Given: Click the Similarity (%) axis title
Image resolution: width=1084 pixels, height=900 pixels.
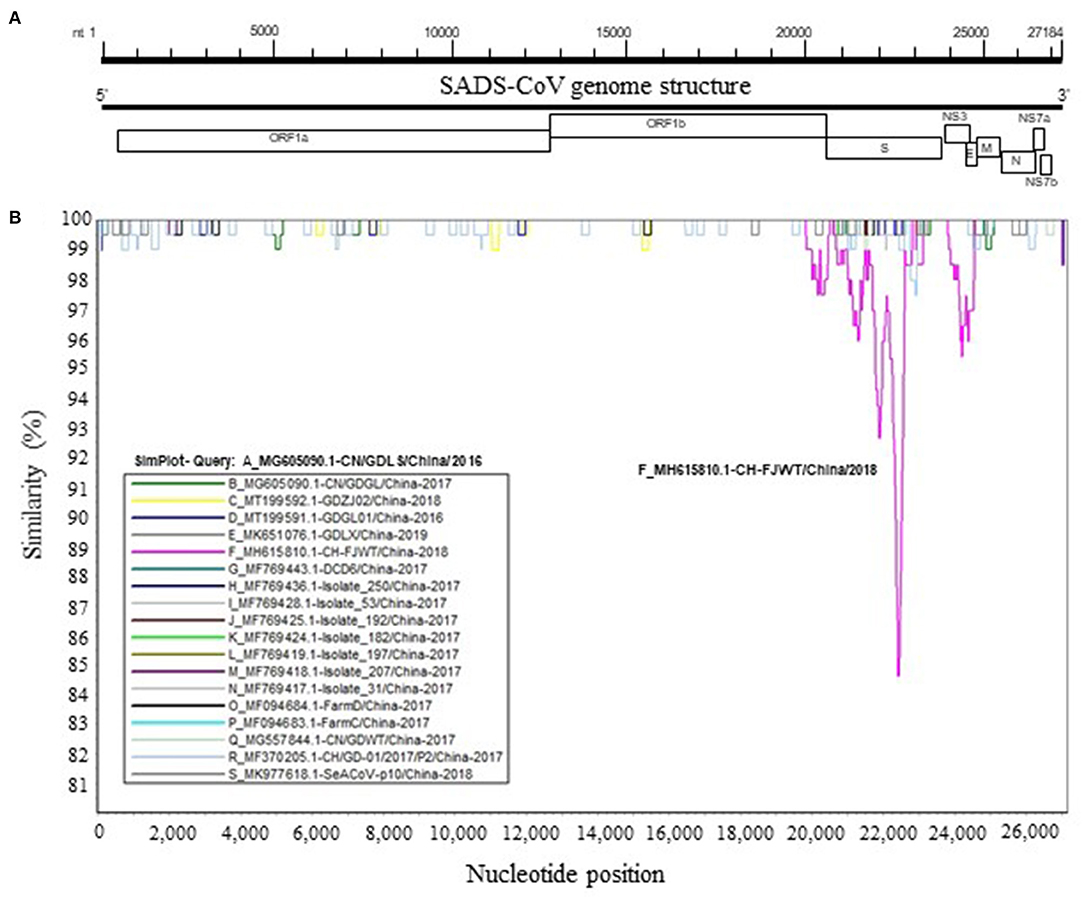Looking at the screenshot, I should coord(33,484).
